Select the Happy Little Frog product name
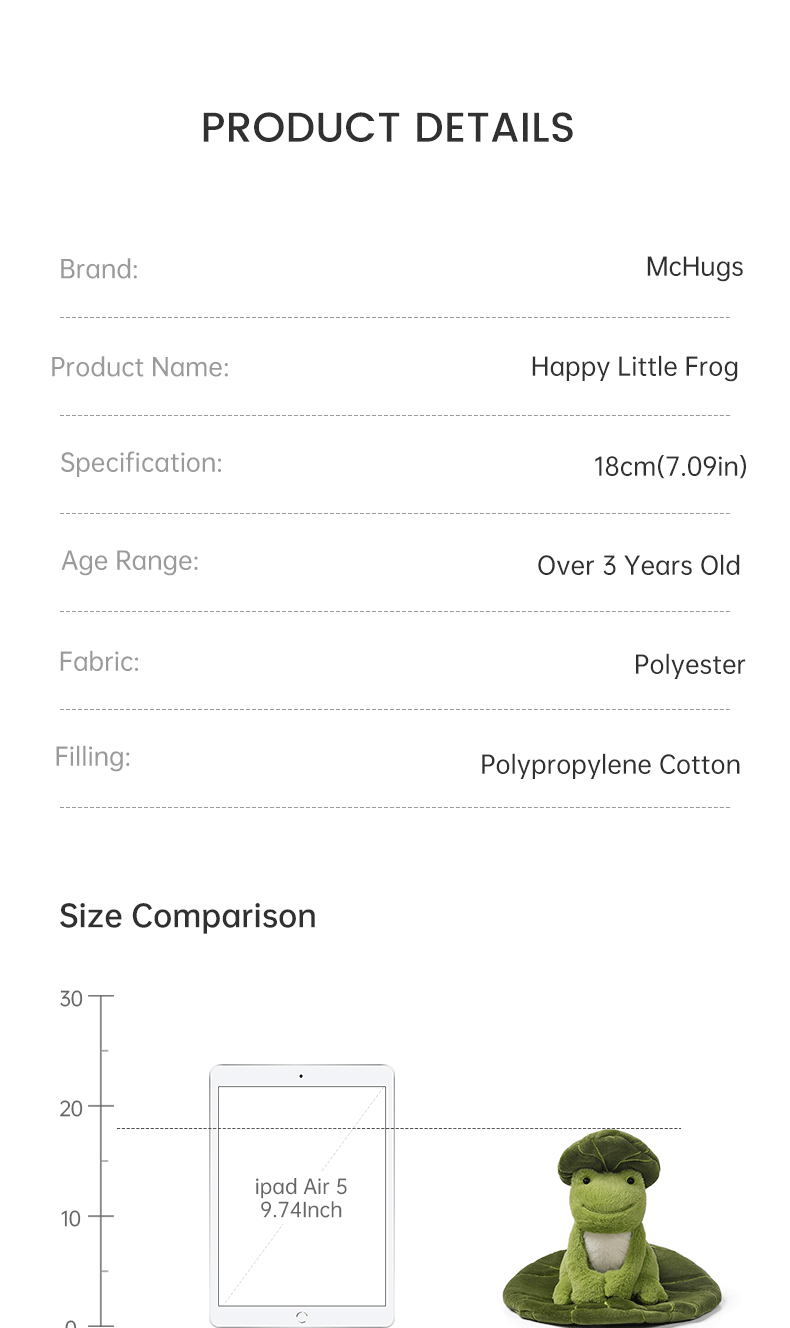 [634, 367]
